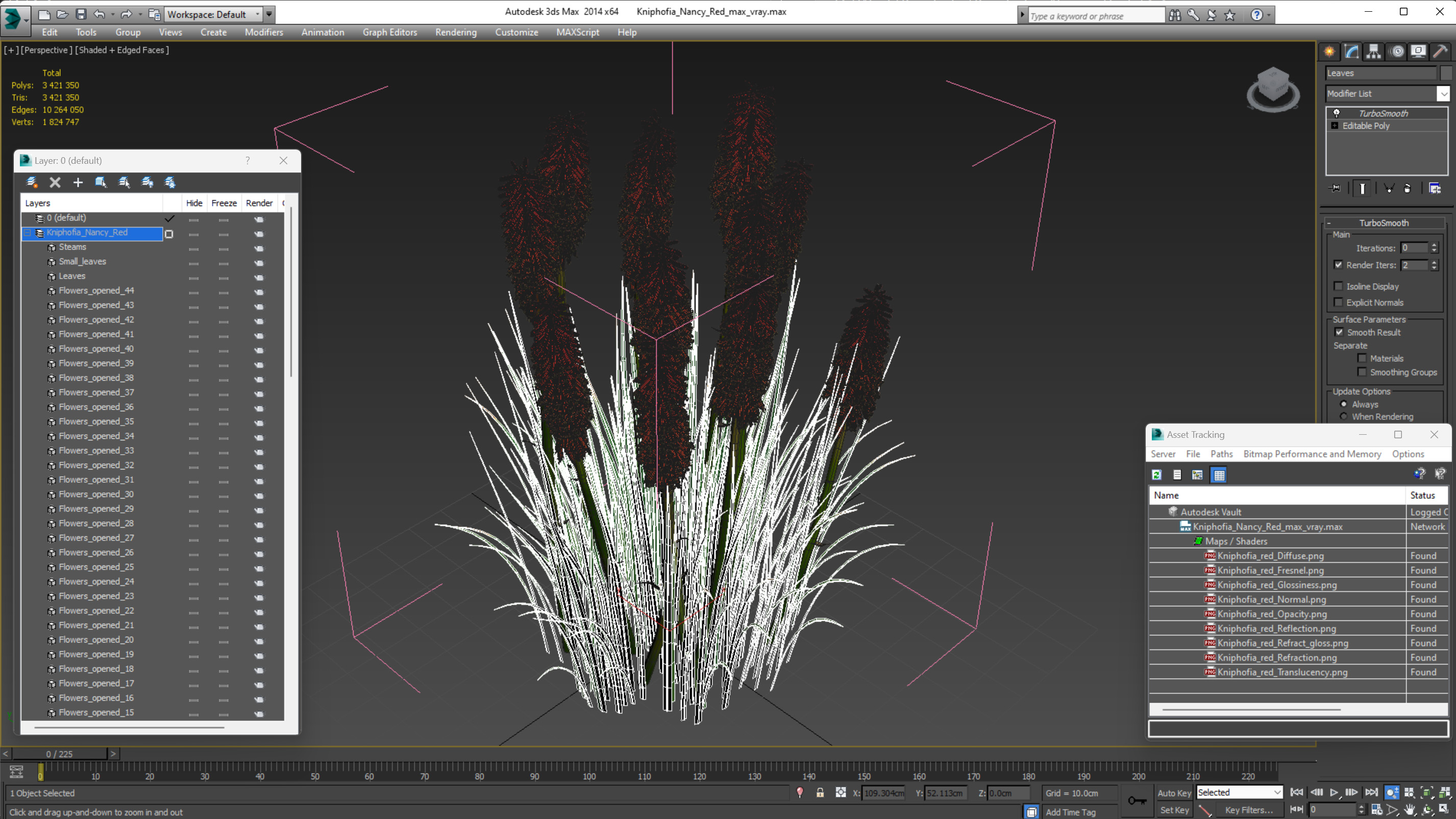The height and width of the screenshot is (819, 1456).
Task: Delete highlighted layer with X icon
Action: click(55, 182)
